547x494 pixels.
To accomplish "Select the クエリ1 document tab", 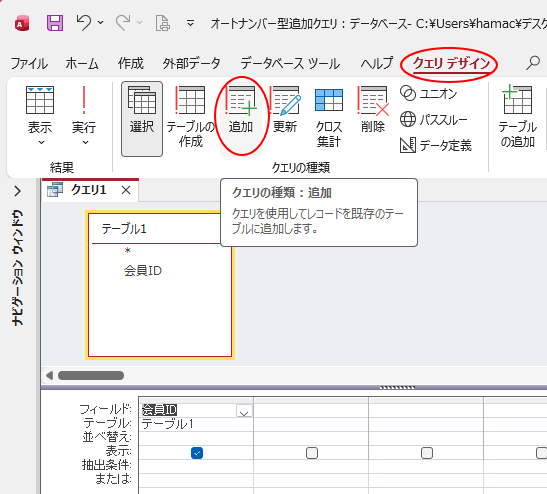I will point(89,190).
